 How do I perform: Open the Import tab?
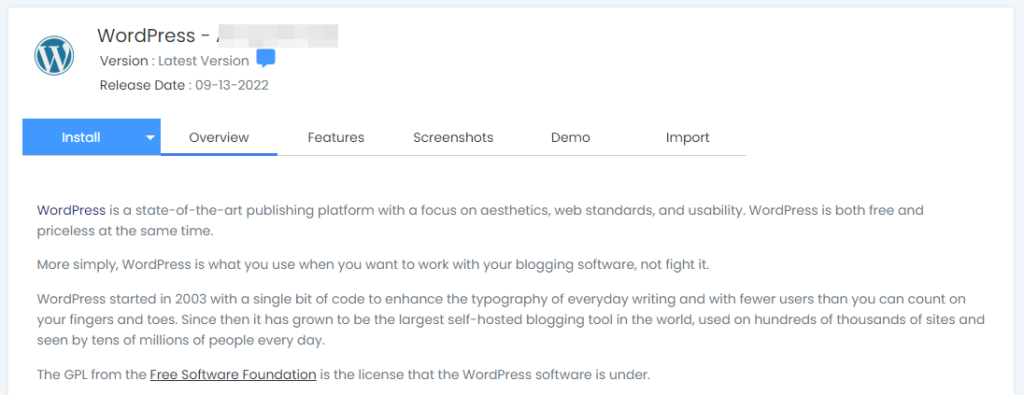pos(688,138)
